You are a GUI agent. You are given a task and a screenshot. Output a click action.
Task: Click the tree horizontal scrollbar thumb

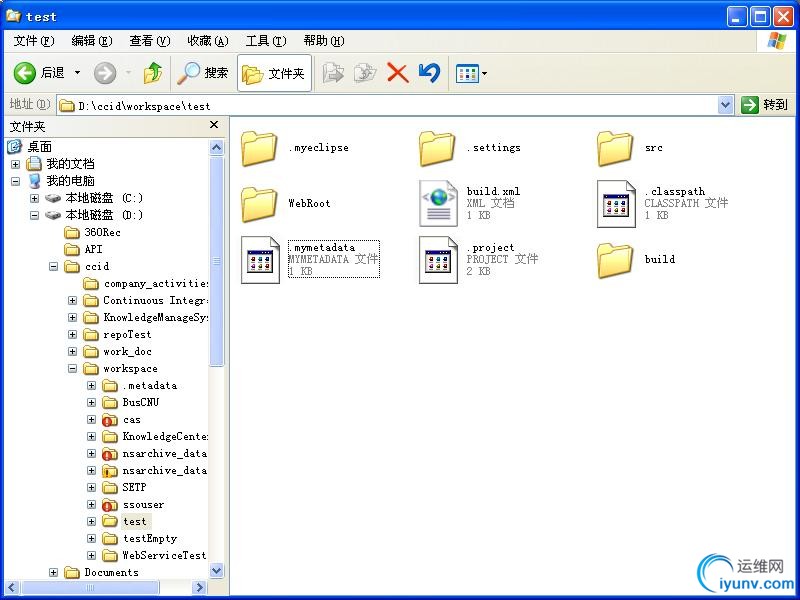click(x=90, y=588)
